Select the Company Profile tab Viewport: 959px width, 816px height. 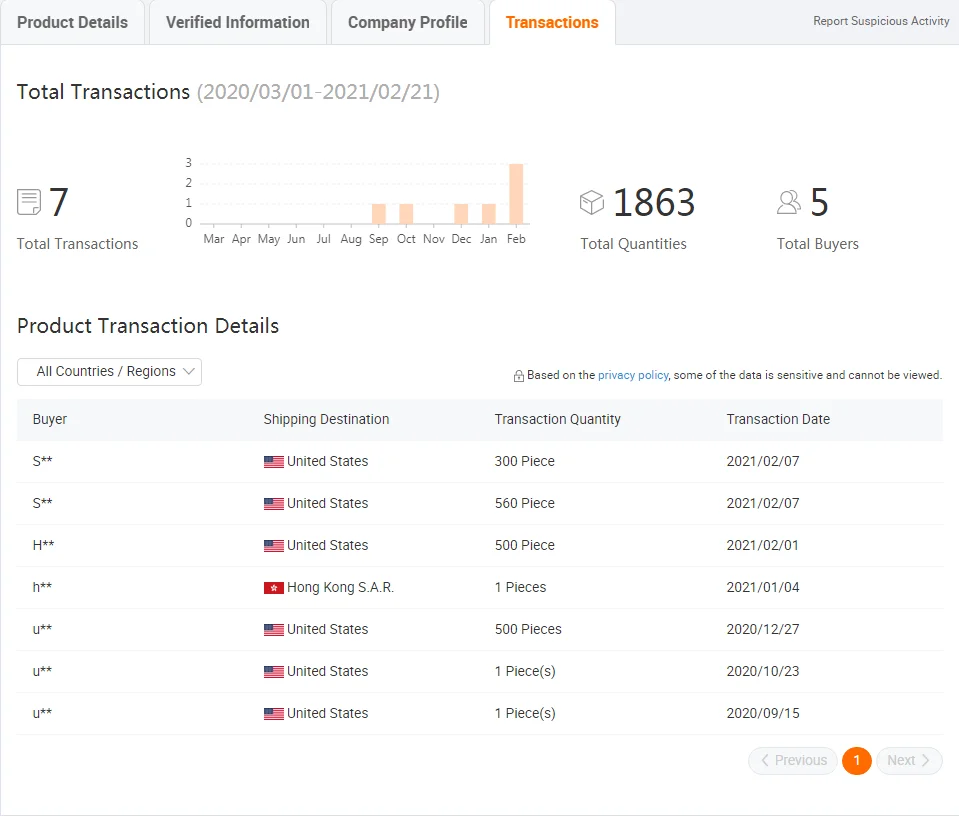(407, 22)
